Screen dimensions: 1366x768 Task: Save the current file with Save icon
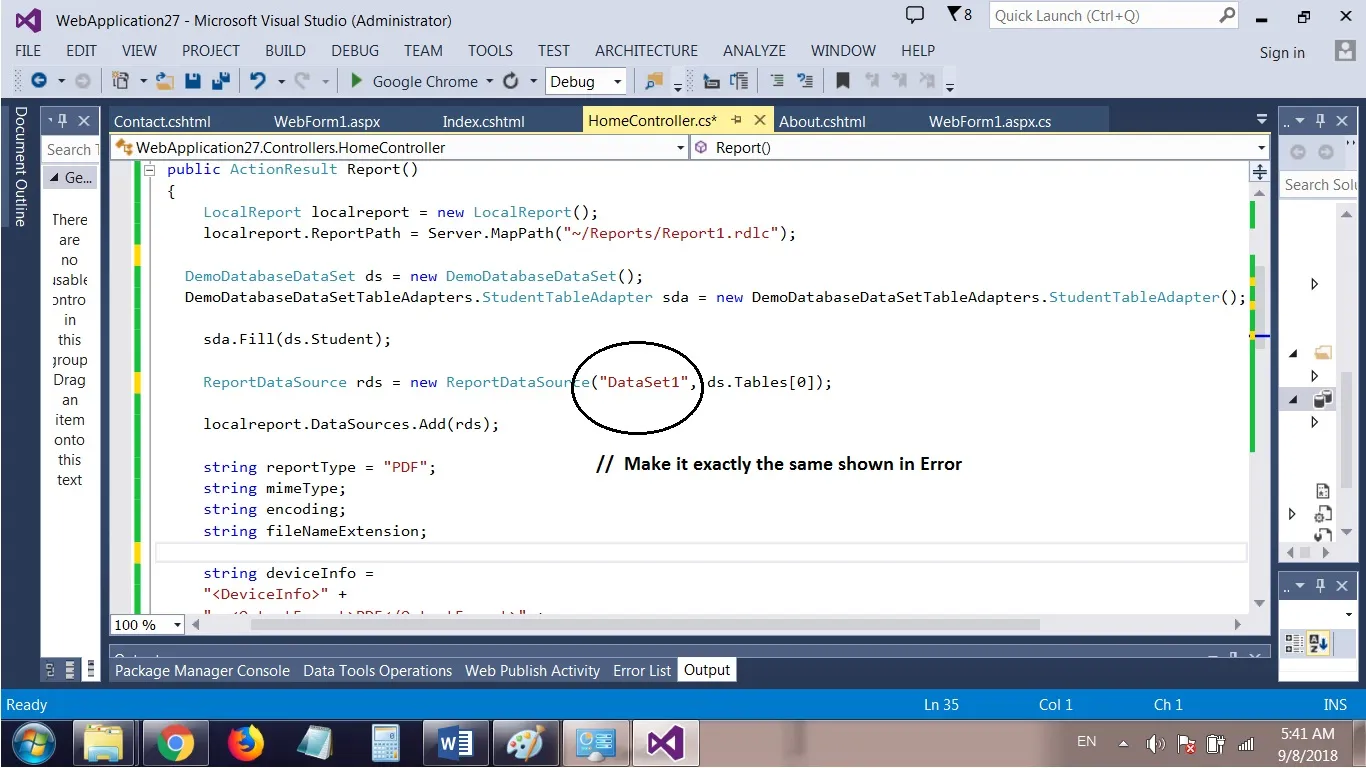click(x=193, y=81)
